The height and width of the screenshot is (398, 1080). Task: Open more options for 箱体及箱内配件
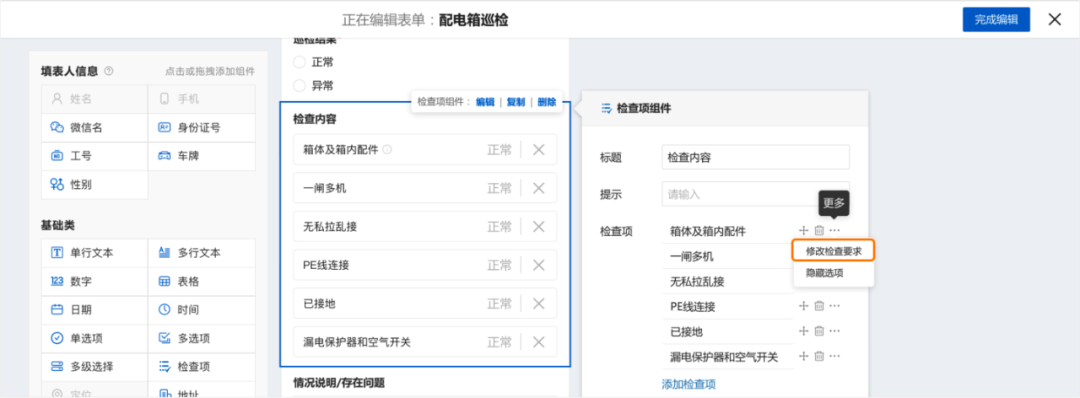(x=835, y=231)
